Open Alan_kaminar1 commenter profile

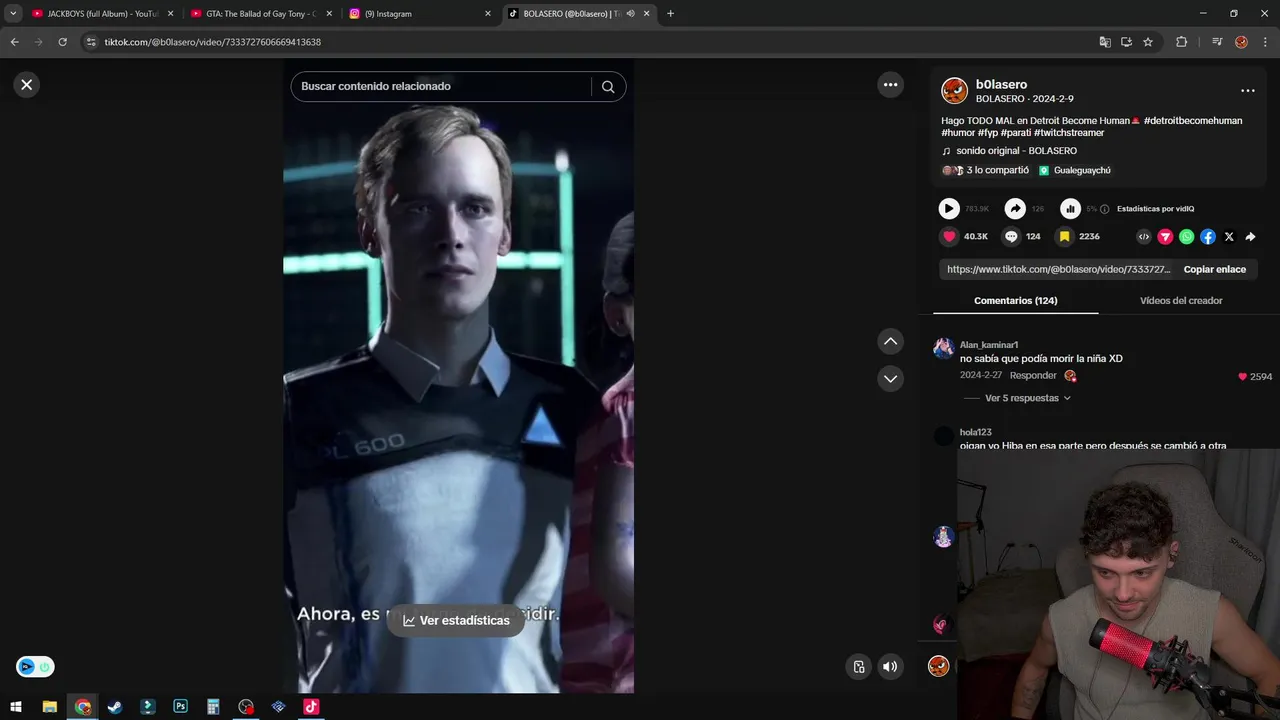tap(989, 345)
